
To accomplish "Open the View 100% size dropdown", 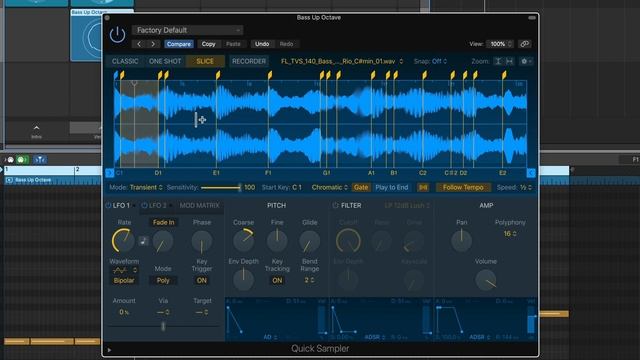I will pyautogui.click(x=500, y=44).
